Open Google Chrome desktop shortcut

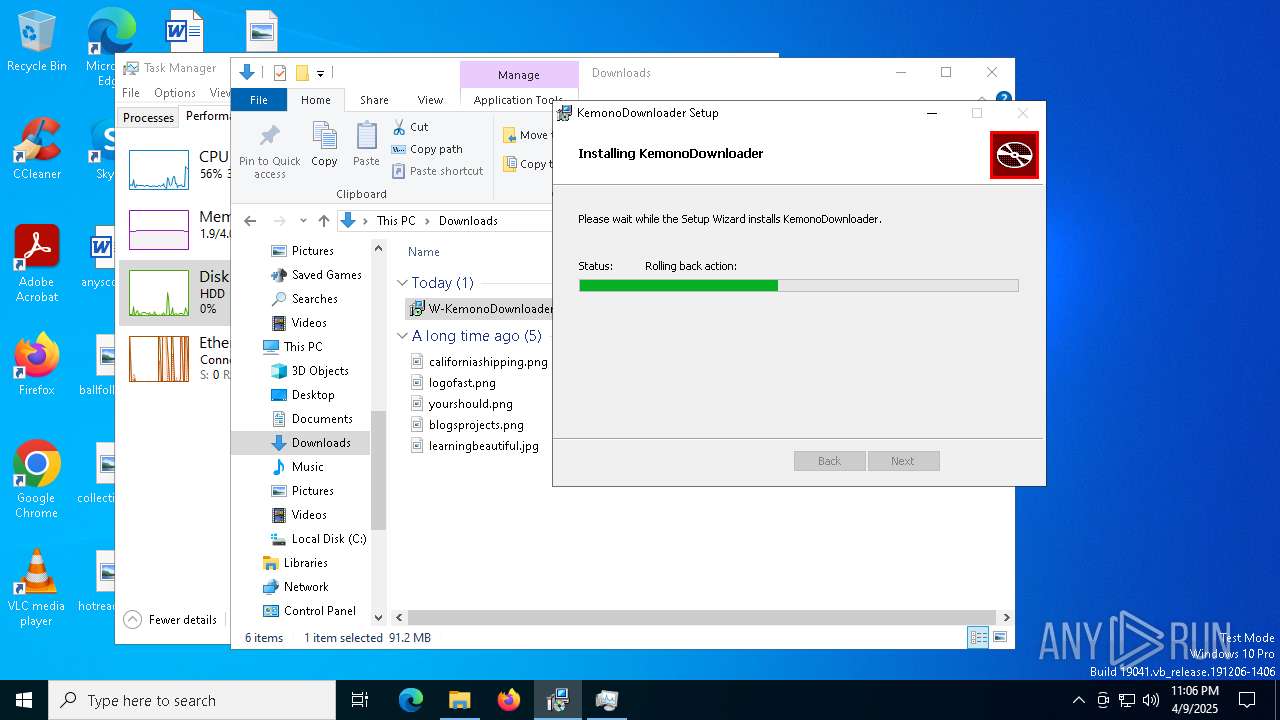[x=36, y=479]
